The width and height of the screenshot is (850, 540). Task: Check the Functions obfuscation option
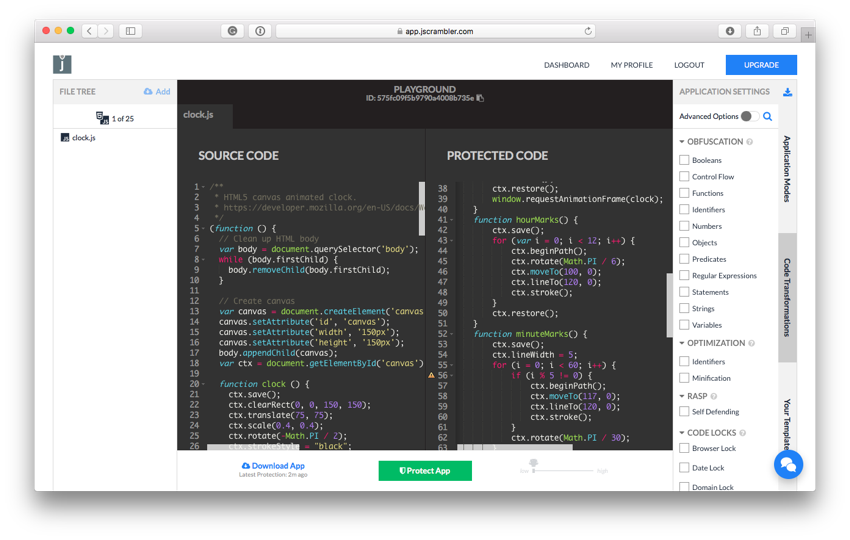684,193
